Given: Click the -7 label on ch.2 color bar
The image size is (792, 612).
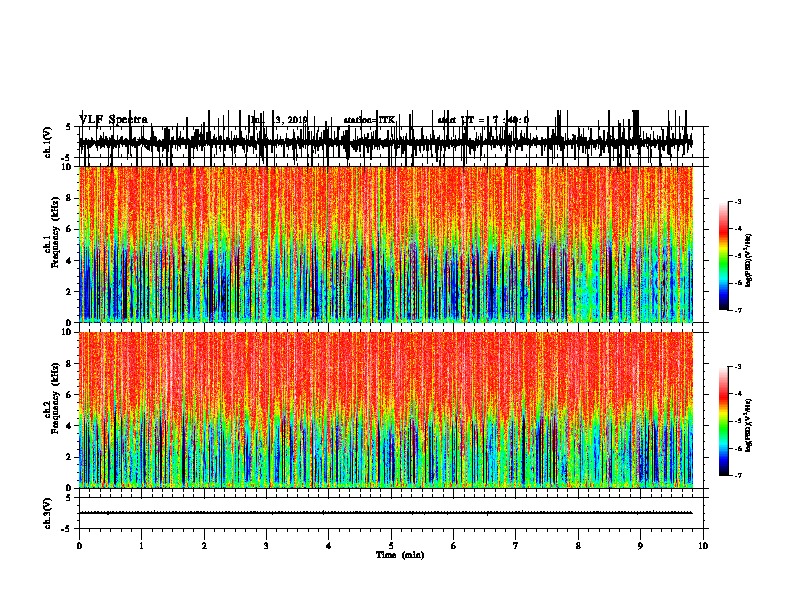Looking at the screenshot, I should tap(737, 476).
